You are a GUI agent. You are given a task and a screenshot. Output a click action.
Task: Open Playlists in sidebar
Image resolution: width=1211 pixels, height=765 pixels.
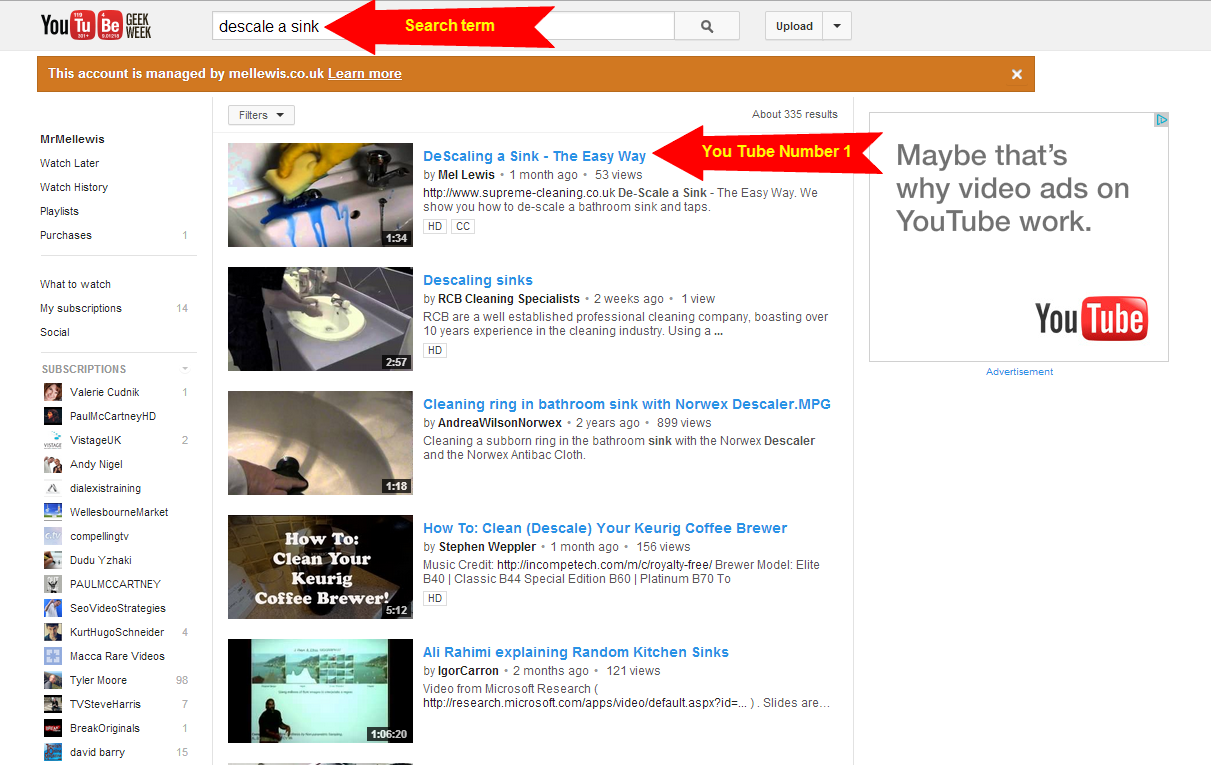[59, 211]
